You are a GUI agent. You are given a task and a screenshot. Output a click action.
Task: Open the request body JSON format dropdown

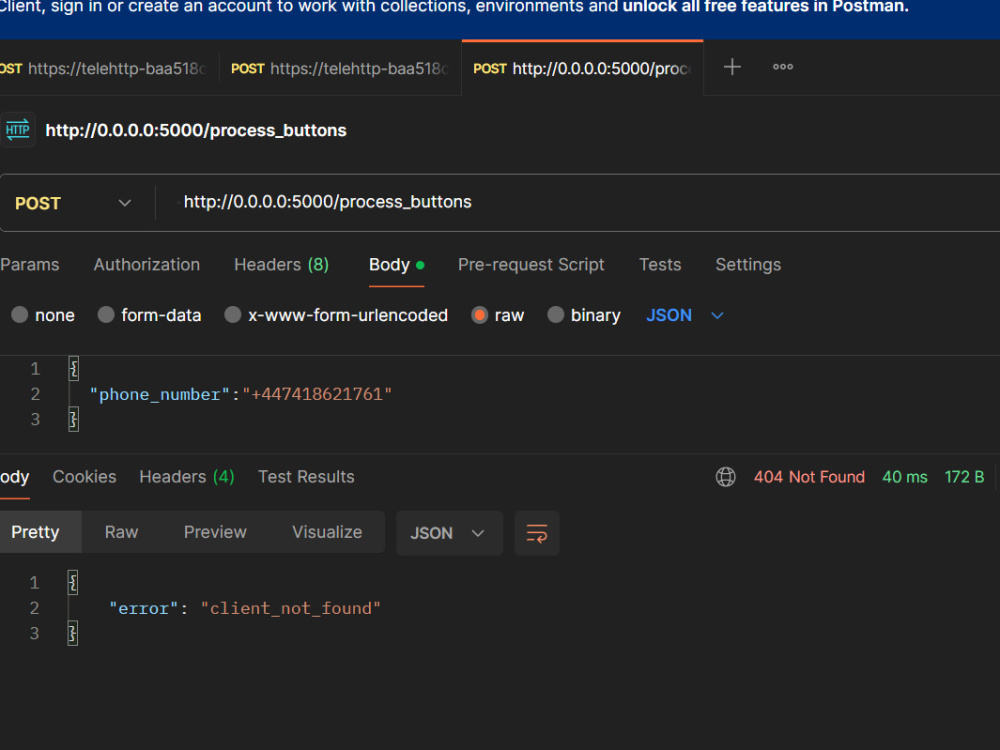pyautogui.click(x=684, y=315)
